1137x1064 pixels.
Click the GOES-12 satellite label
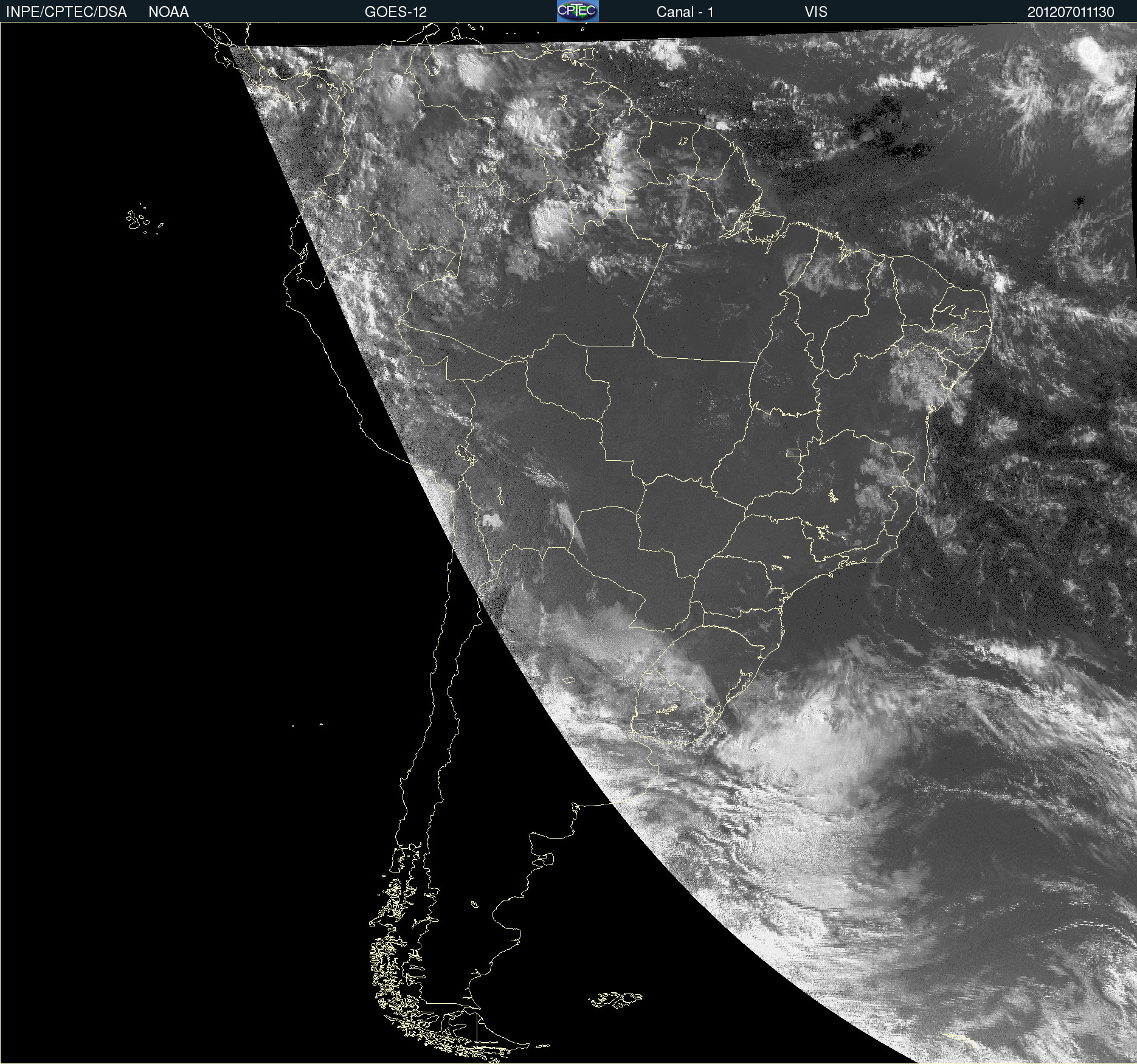click(x=396, y=12)
